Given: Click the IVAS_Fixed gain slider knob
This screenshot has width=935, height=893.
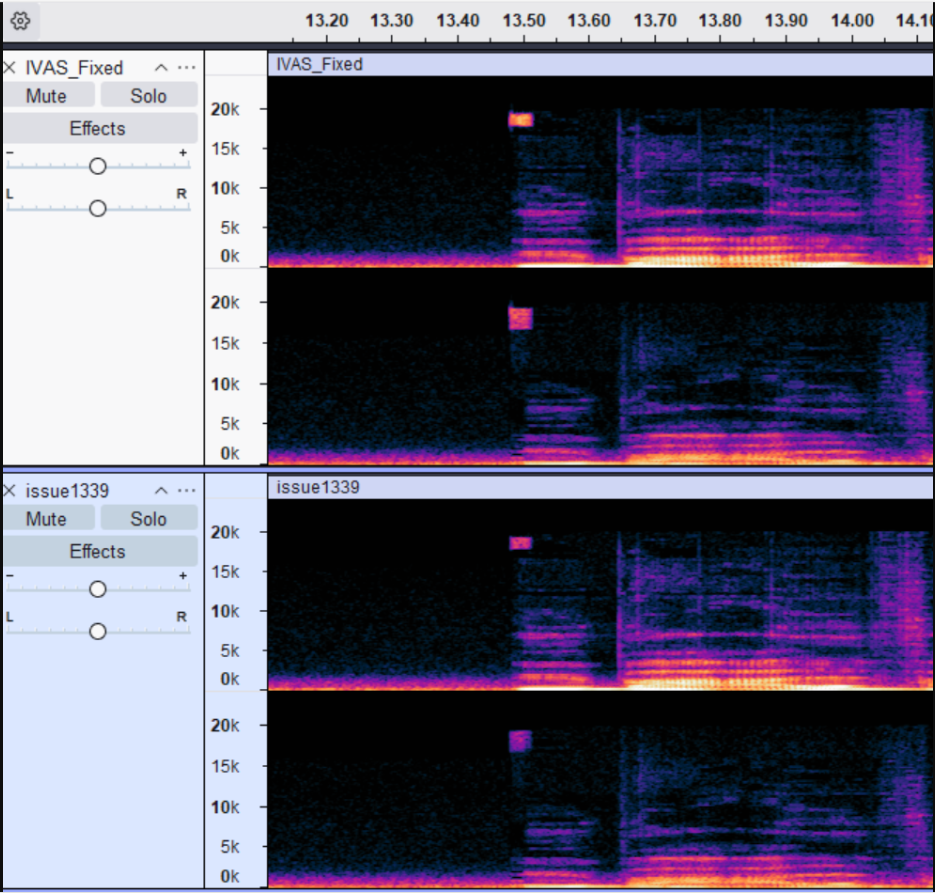Looking at the screenshot, I should 97,166.
